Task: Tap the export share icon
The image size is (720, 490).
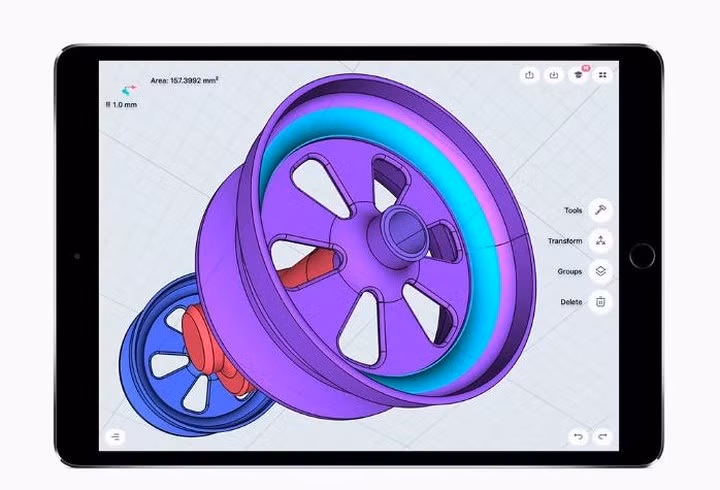Action: click(x=529, y=75)
